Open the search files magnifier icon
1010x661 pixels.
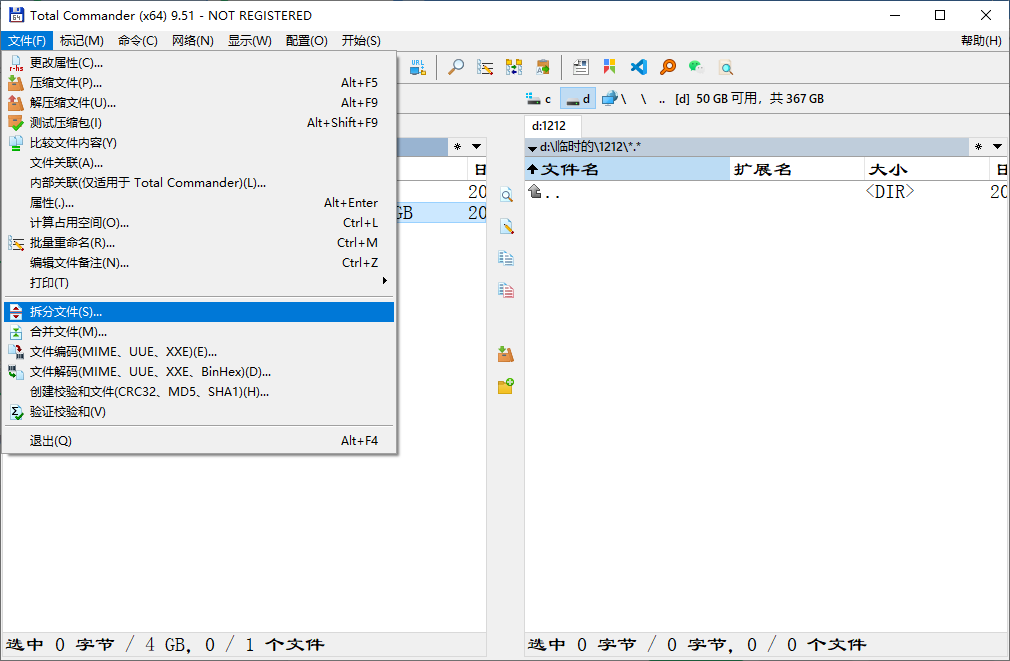[x=456, y=67]
